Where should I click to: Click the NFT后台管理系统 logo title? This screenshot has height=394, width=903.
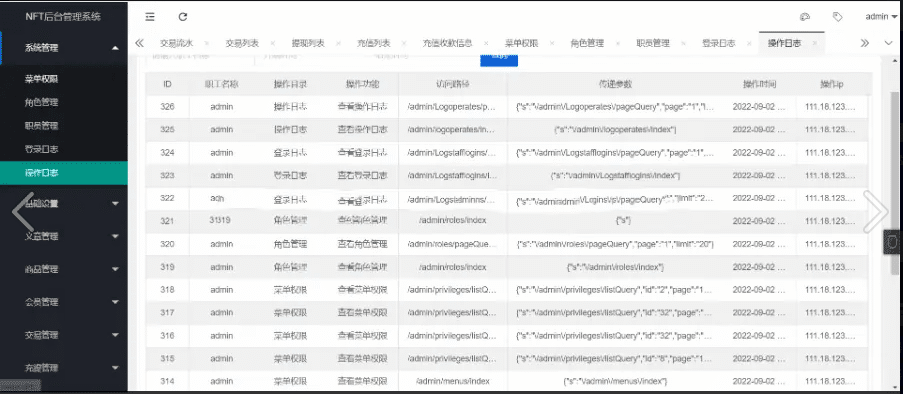pos(63,17)
